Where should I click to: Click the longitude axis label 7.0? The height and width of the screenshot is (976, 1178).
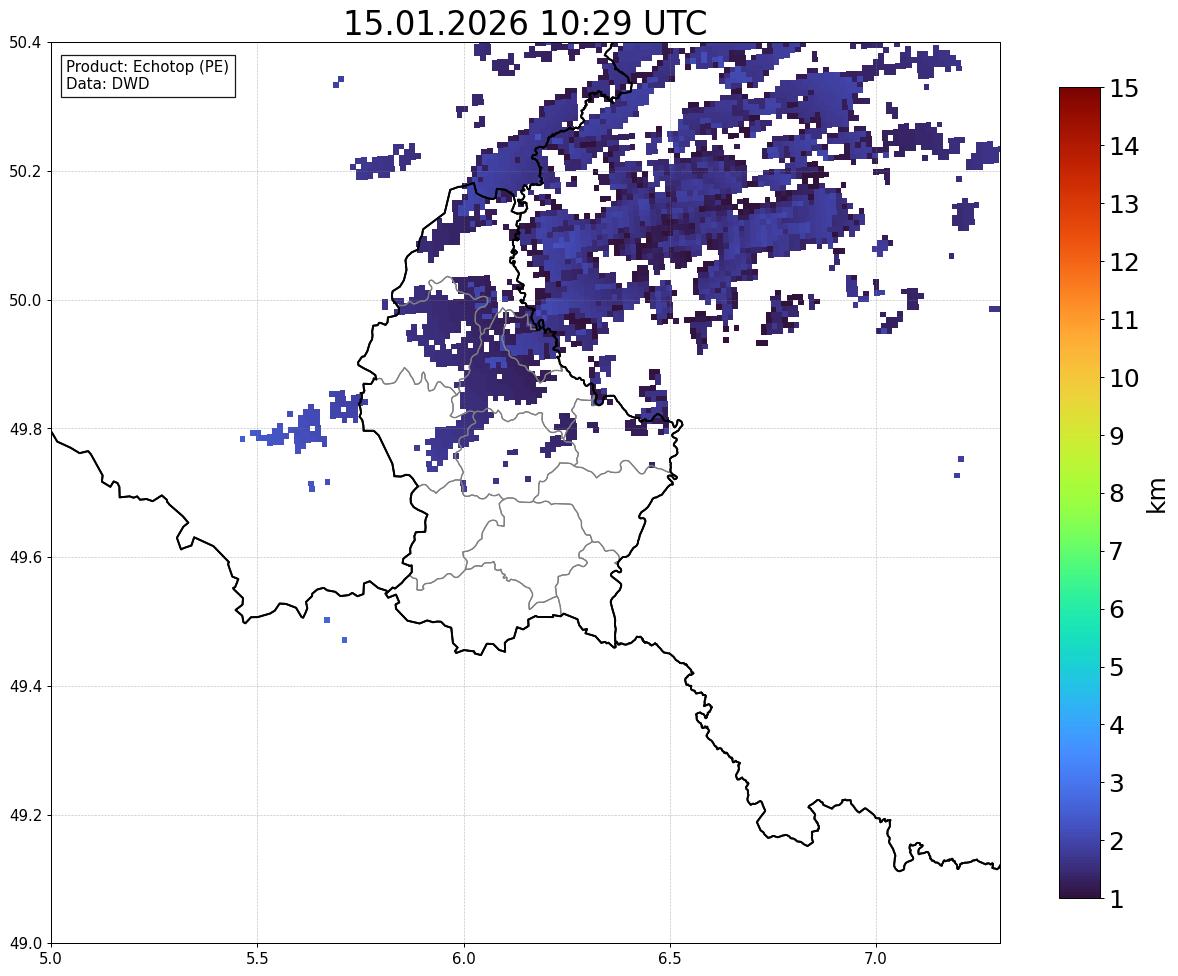877,959
